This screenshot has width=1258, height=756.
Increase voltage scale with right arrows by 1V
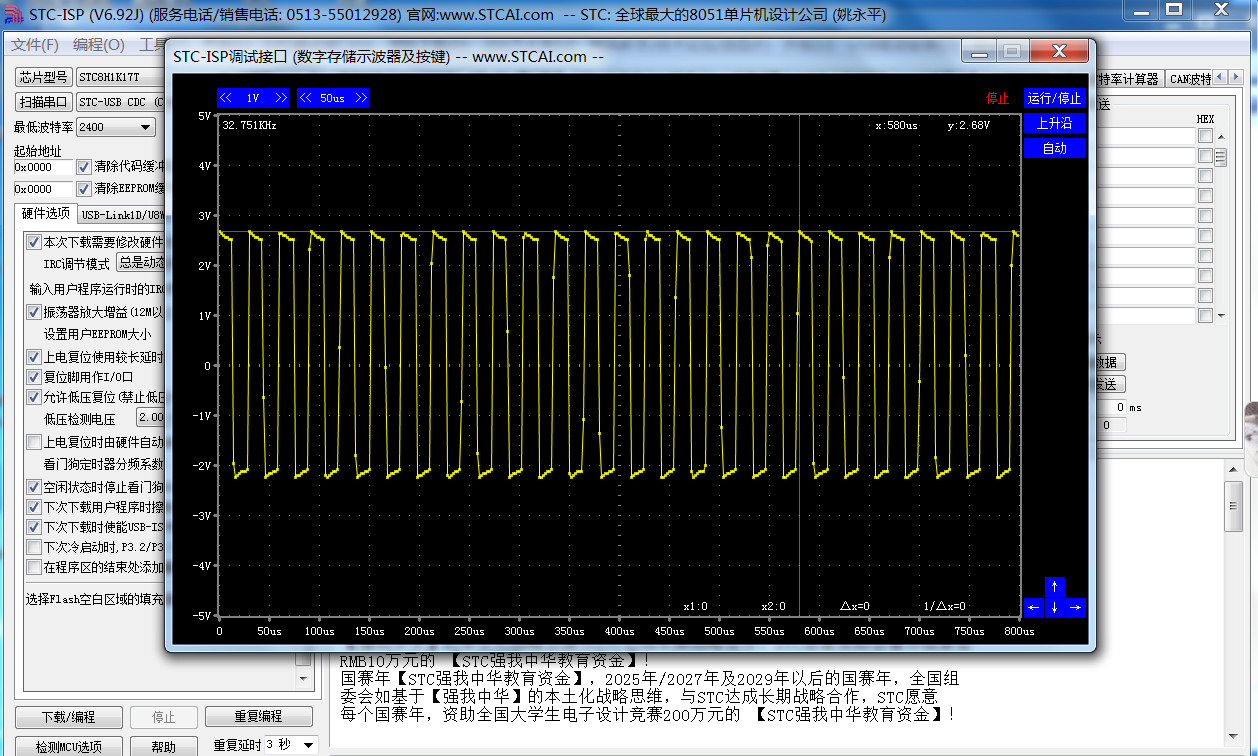coord(280,98)
